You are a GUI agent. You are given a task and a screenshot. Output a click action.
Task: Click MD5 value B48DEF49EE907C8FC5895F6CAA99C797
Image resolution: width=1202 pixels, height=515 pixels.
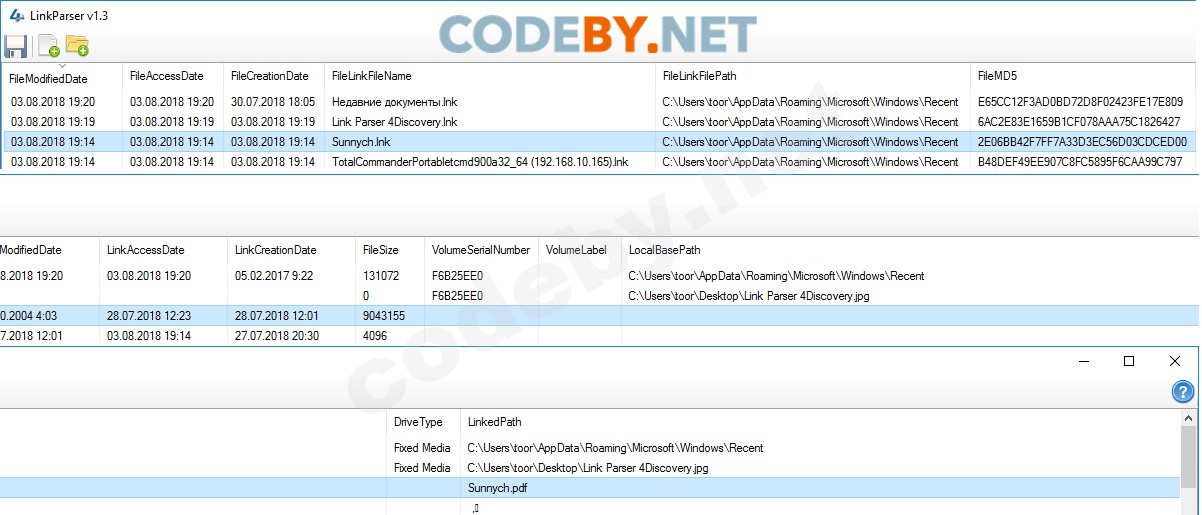1080,162
